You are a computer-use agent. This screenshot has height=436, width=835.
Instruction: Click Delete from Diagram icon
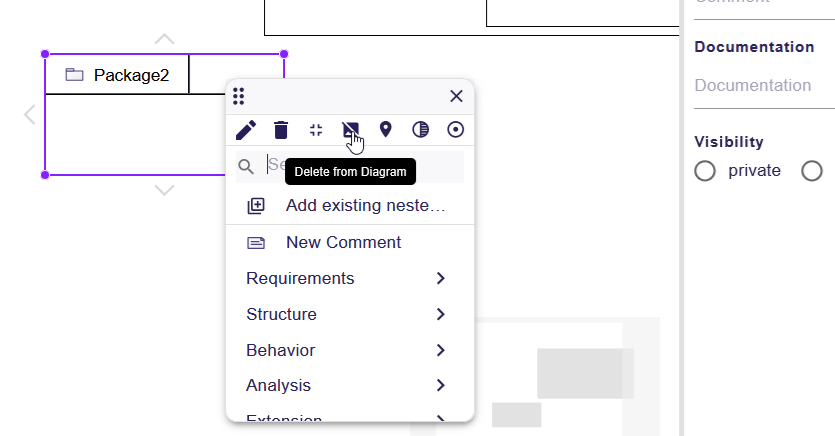350,130
